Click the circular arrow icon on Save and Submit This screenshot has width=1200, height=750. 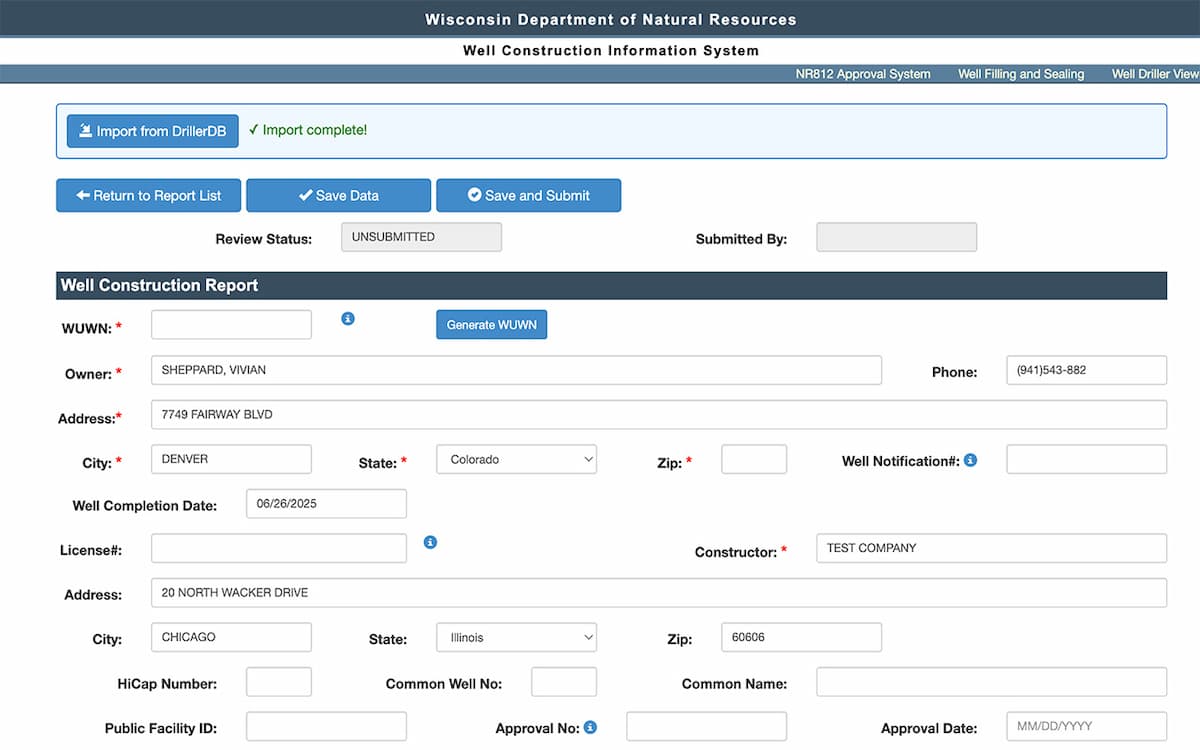pos(474,195)
